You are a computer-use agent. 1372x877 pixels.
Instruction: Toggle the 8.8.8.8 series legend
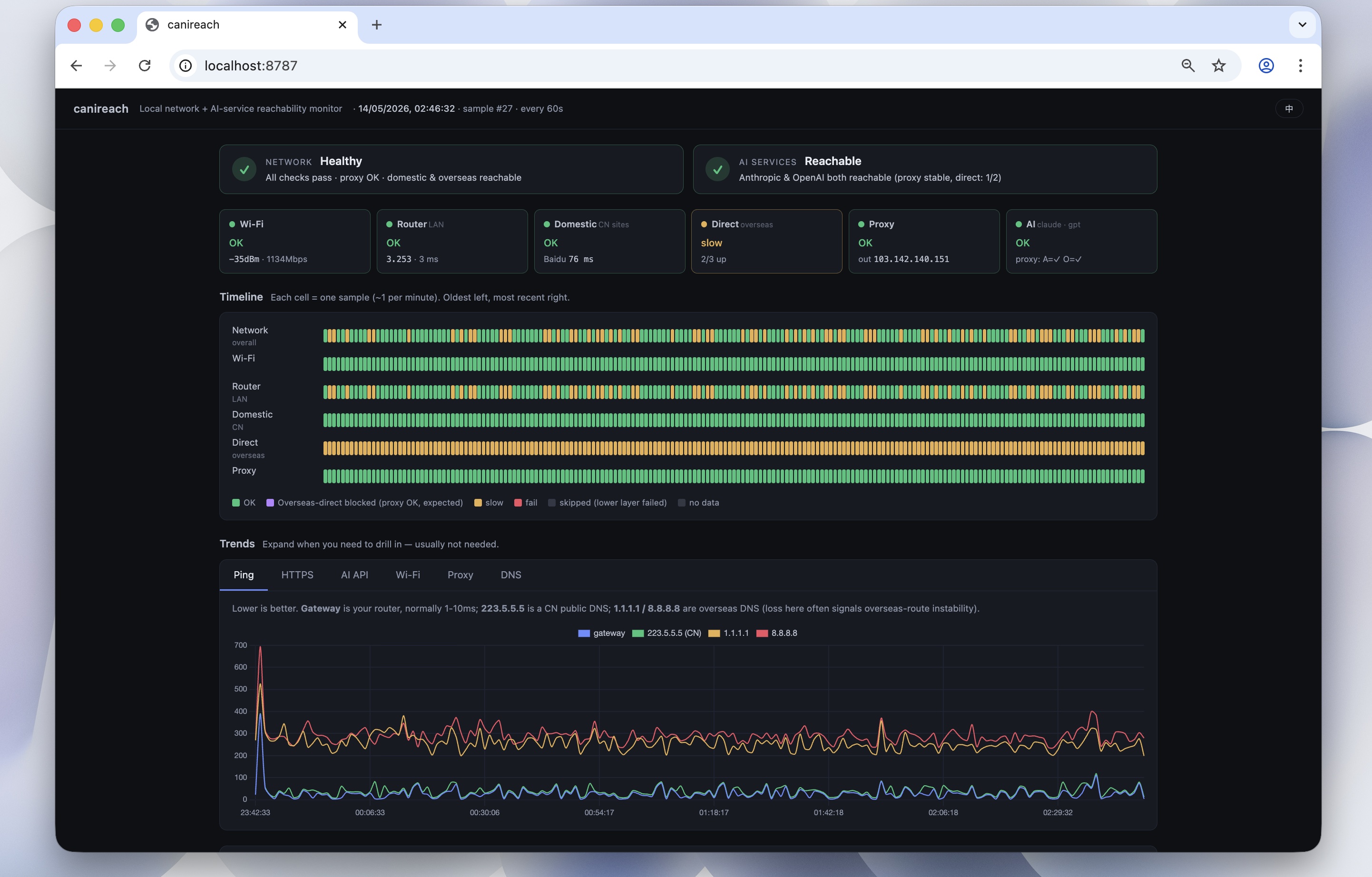tap(776, 633)
